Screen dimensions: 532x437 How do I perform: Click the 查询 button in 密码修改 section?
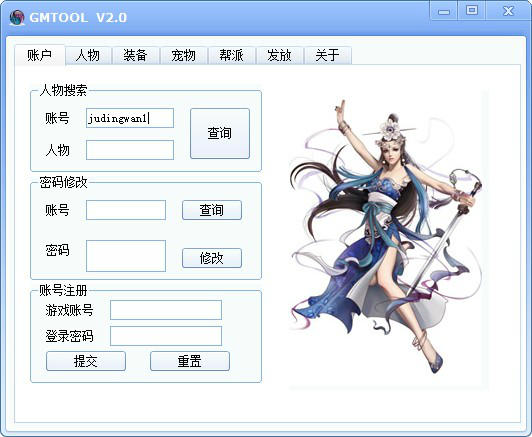pyautogui.click(x=212, y=210)
